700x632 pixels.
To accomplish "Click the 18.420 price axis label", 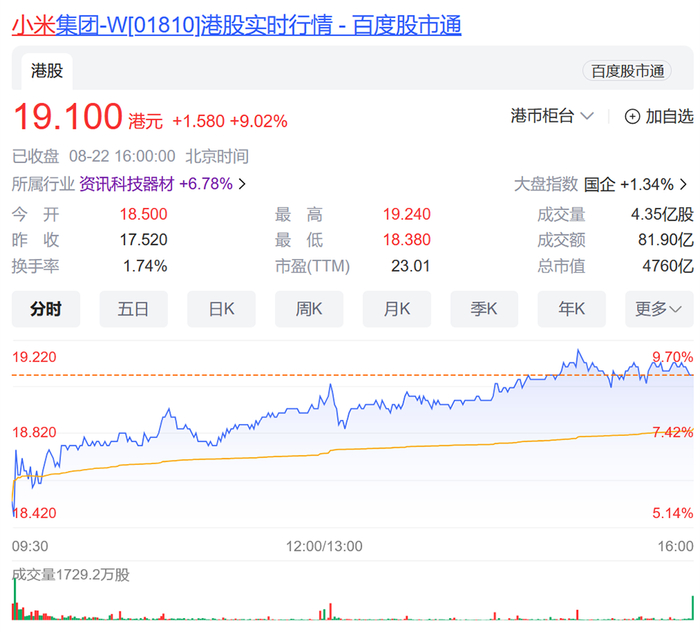I will (x=34, y=513).
